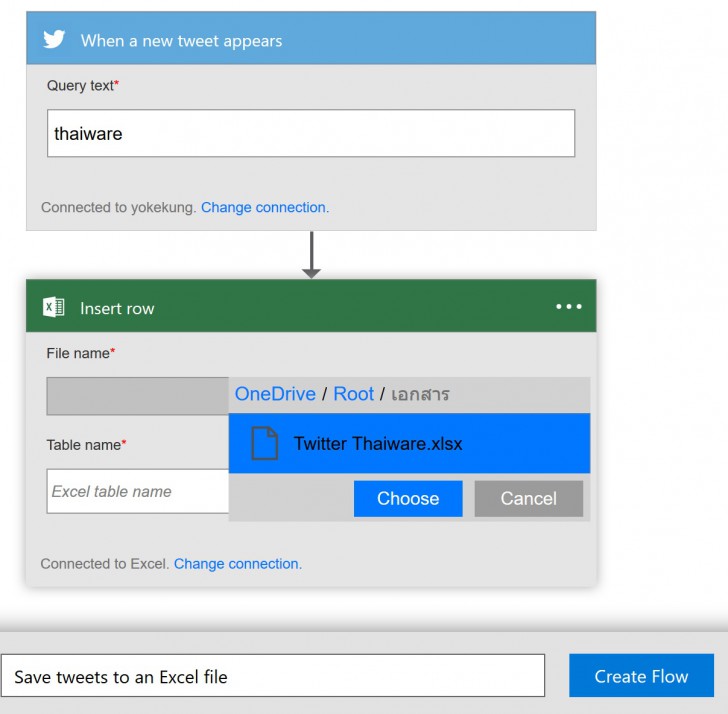728x714 pixels.
Task: Click the When a new tweet appears header
Action: click(311, 38)
